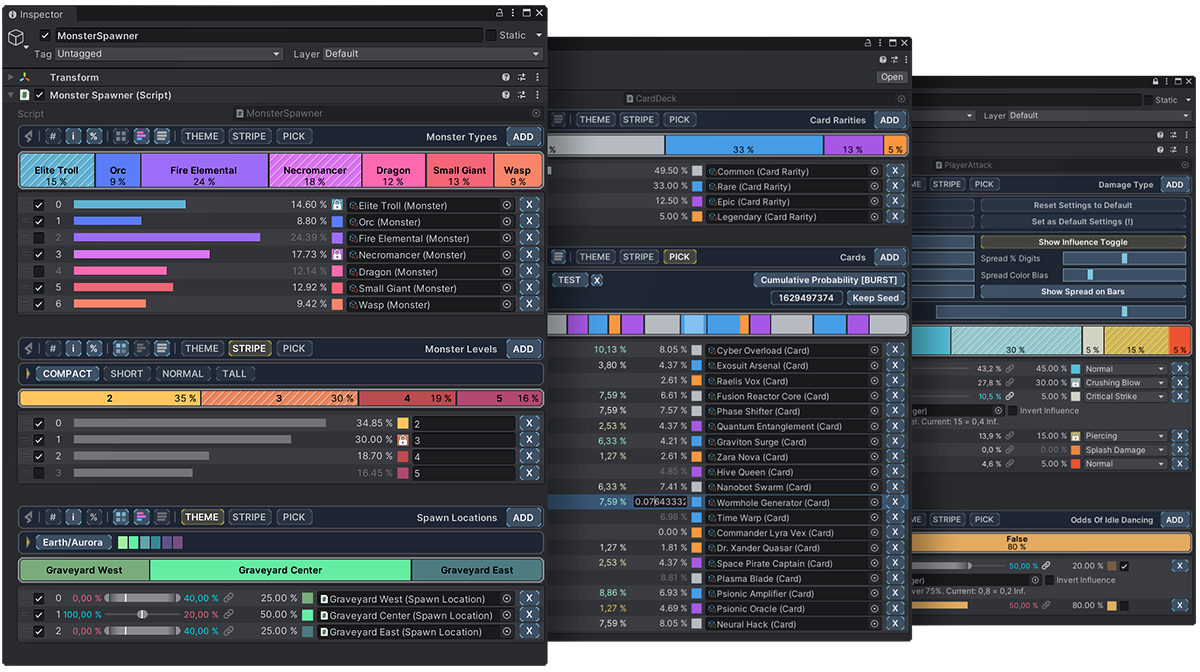The width and height of the screenshot is (1200, 672).
Task: Click link icon on Graveyard Center row
Action: (228, 615)
